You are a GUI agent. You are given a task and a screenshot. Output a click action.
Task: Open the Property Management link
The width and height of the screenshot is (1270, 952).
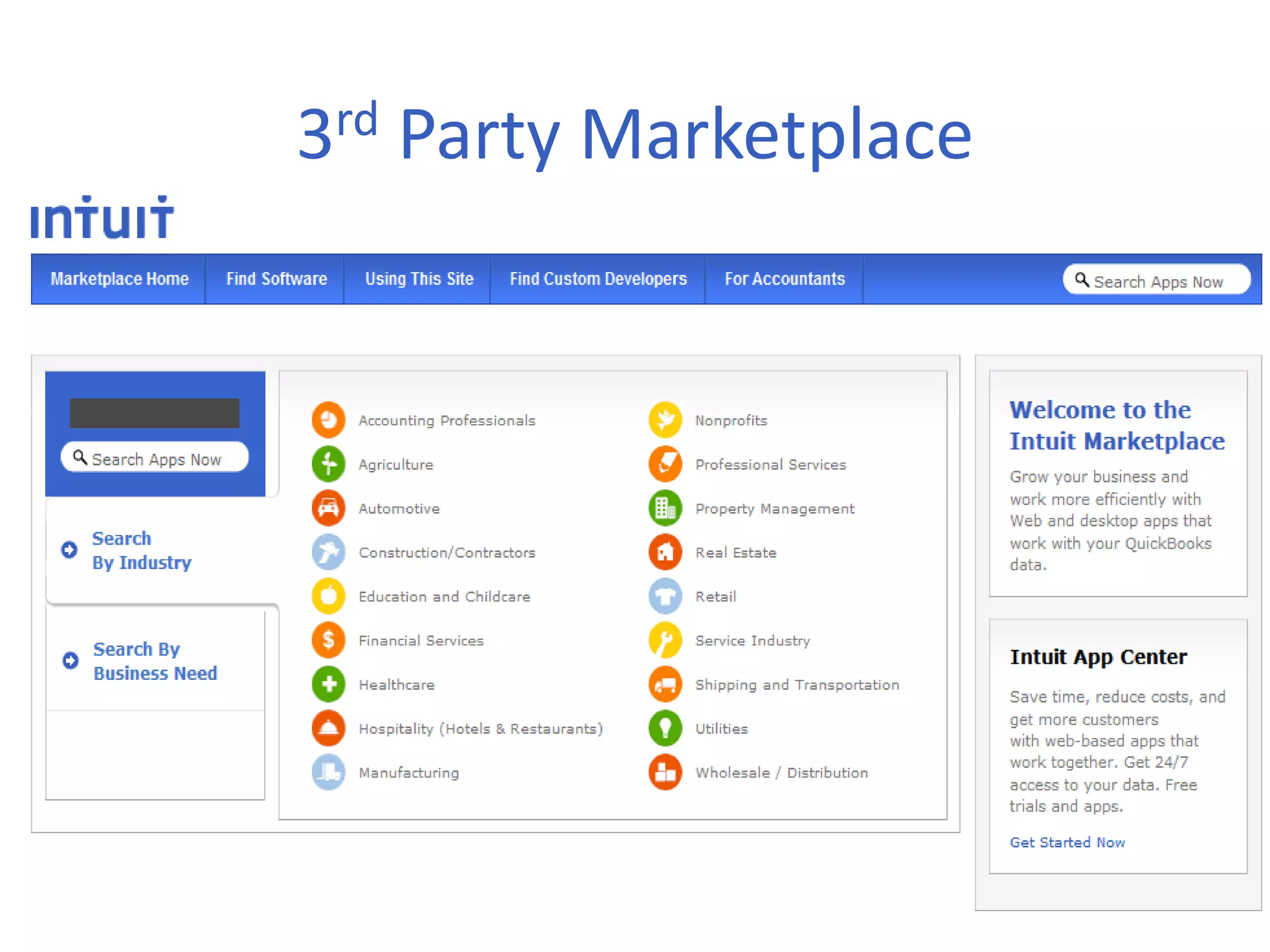[775, 509]
